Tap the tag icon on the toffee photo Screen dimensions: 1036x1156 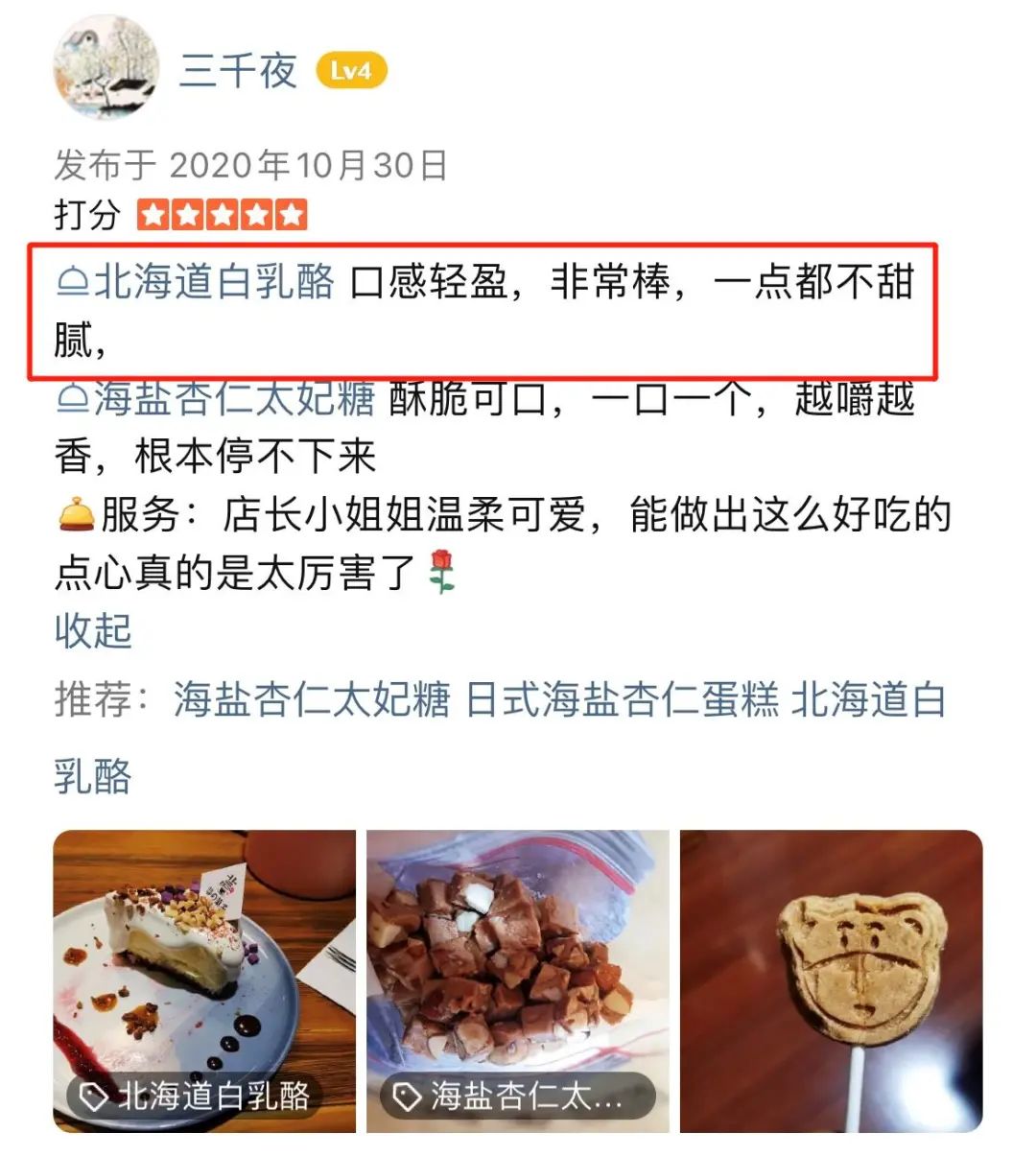click(408, 1096)
